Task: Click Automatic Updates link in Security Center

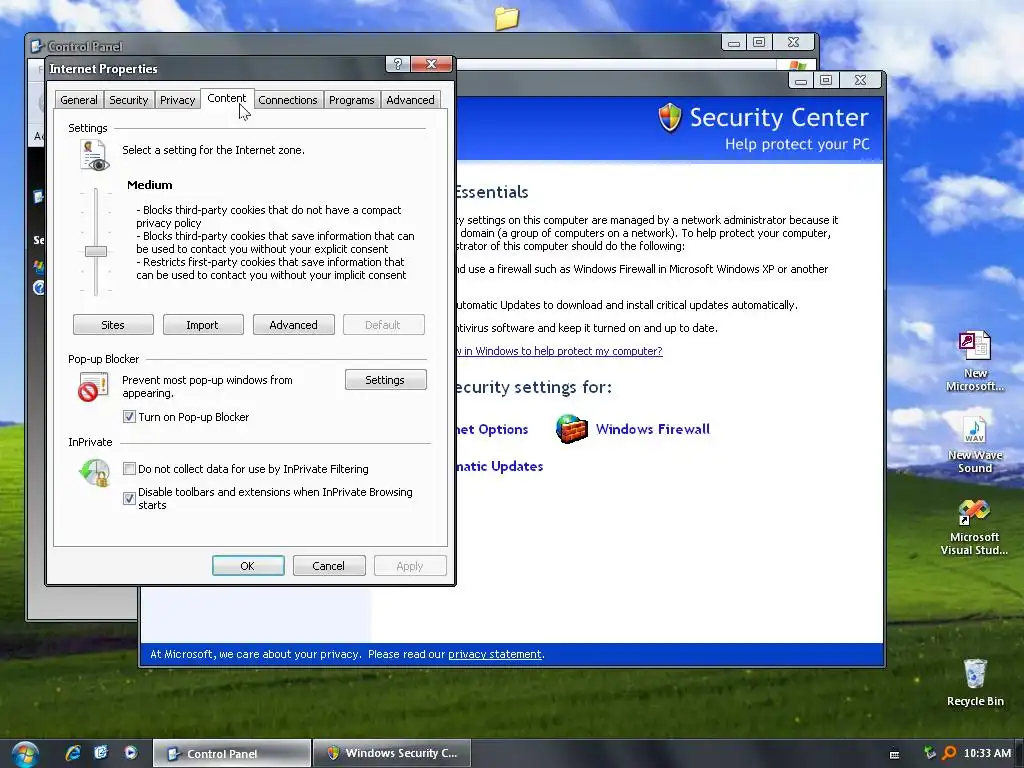Action: click(500, 466)
